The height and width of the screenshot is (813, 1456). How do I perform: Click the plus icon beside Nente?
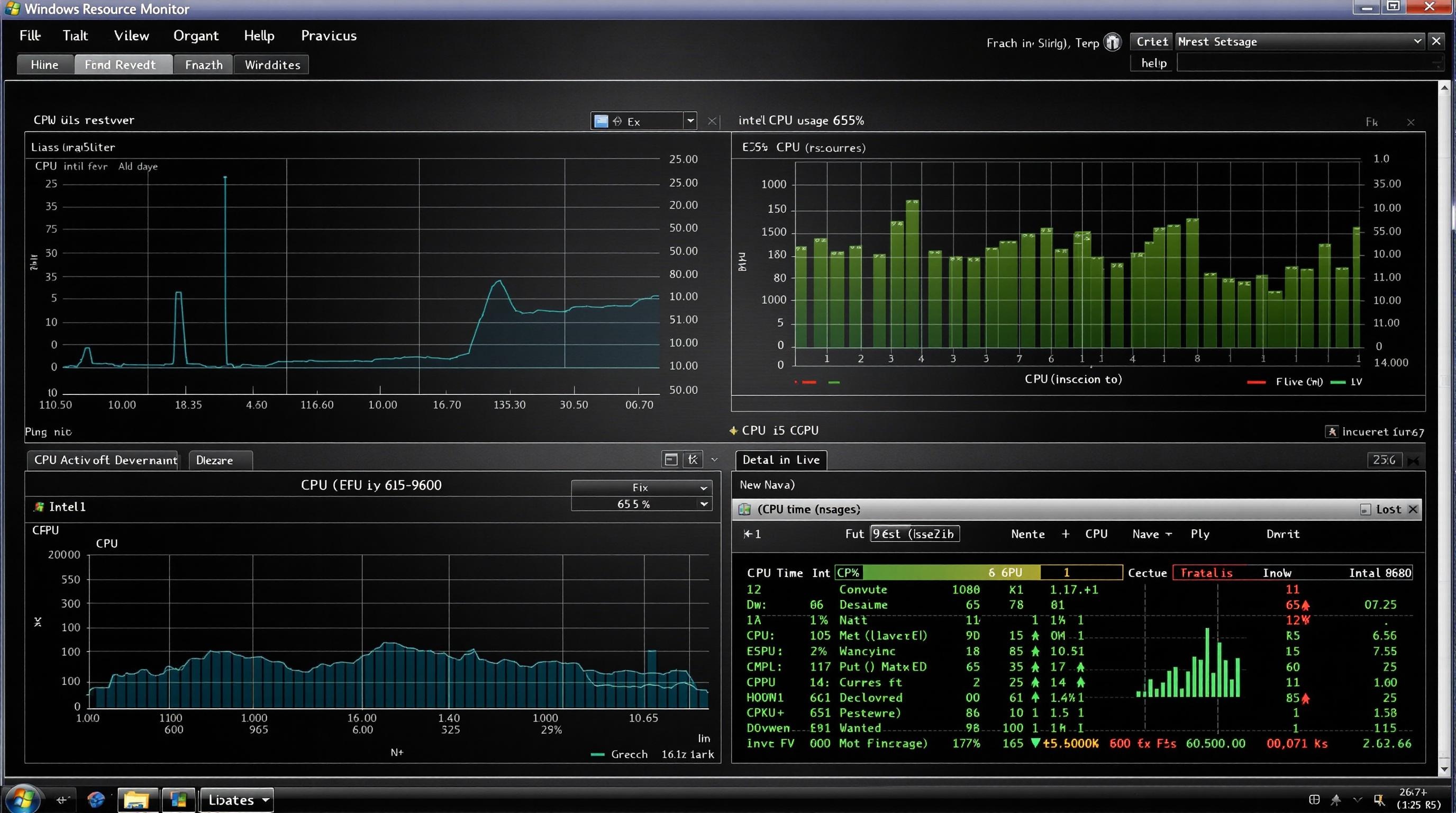click(x=1066, y=534)
